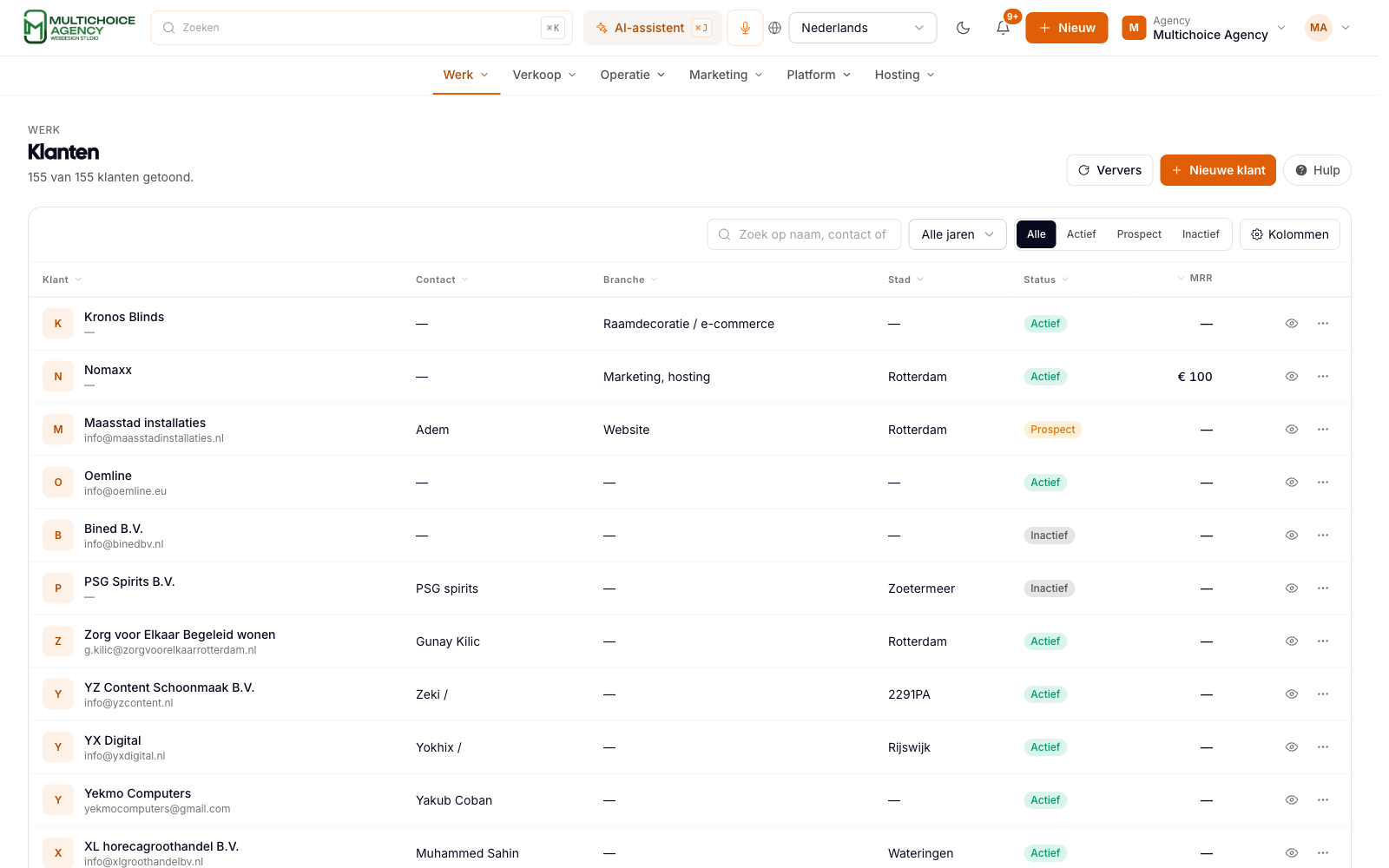Image resolution: width=1389 pixels, height=868 pixels.
Task: Open row actions for YZ Content Schoonmaak
Action: [x=1323, y=694]
